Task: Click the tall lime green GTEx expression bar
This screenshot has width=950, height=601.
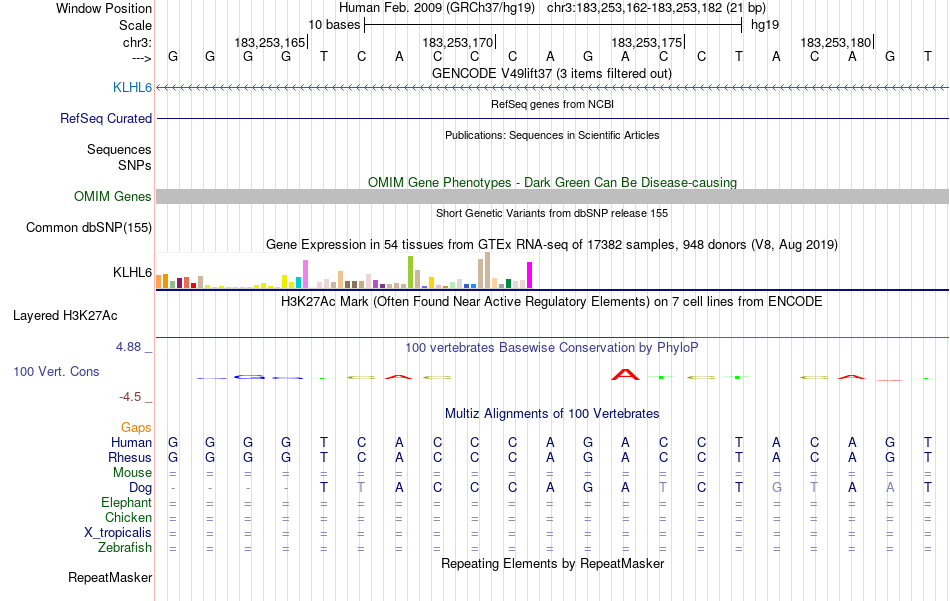Action: coord(411,271)
